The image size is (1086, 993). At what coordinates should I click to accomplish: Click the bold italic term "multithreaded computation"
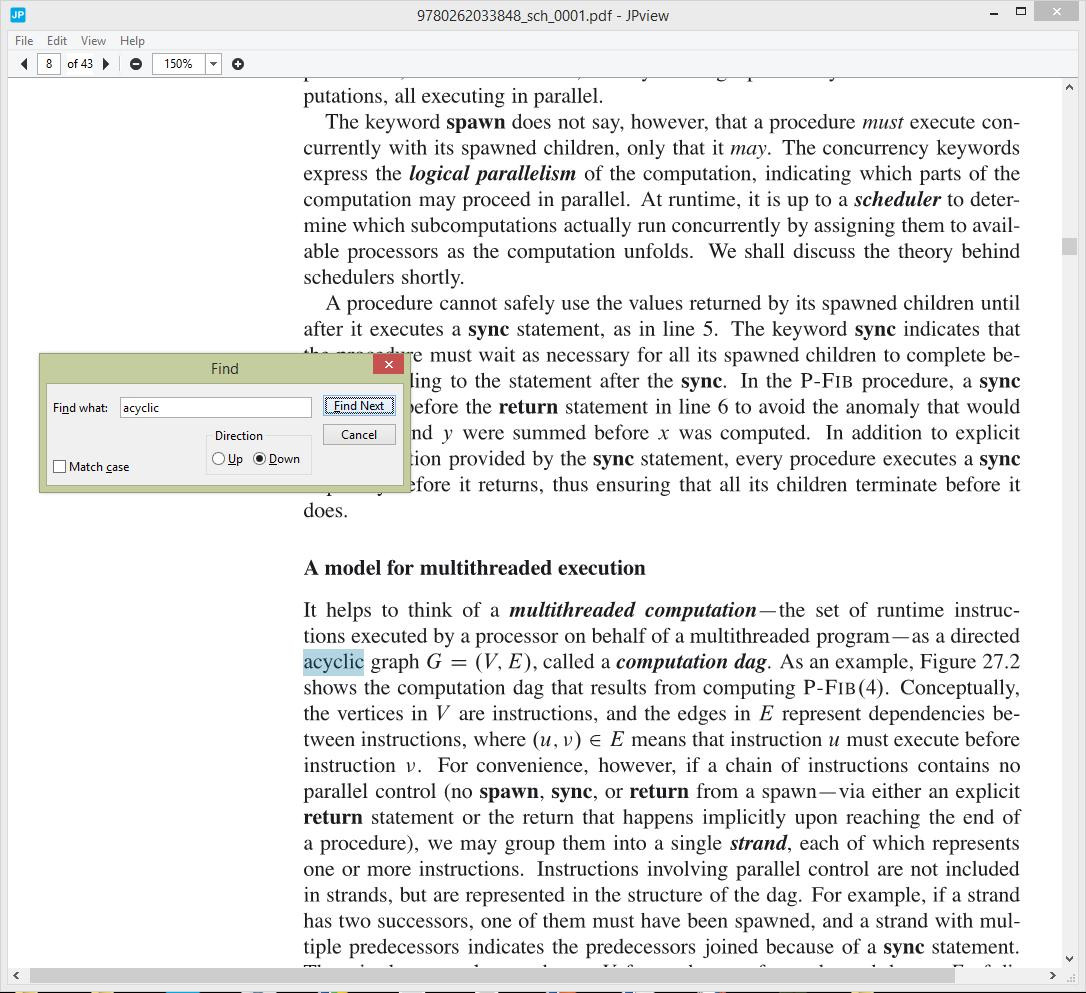click(632, 610)
